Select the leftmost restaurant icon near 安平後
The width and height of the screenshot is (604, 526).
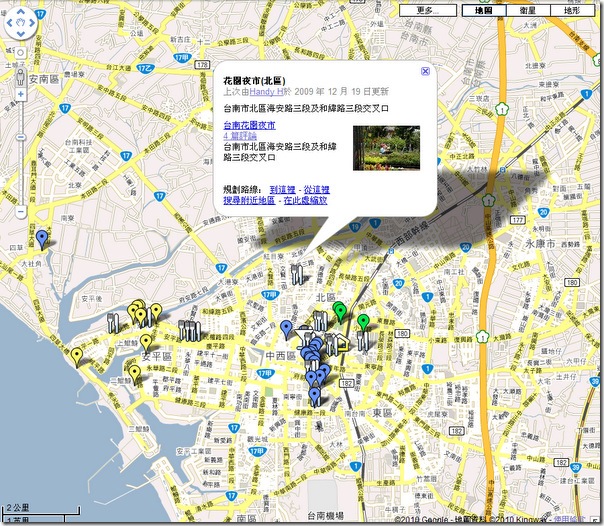click(113, 323)
